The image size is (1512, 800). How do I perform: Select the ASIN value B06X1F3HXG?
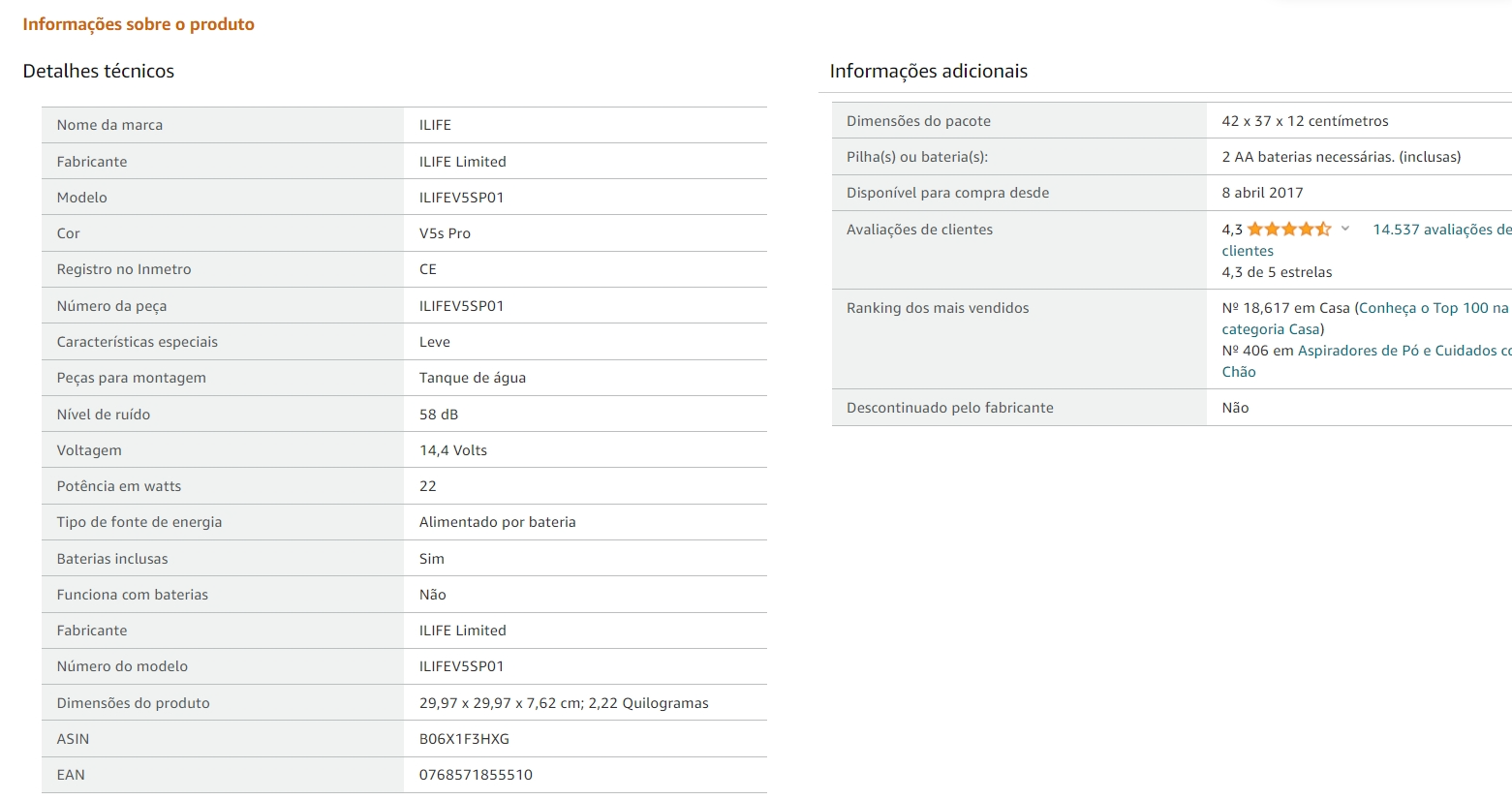[464, 739]
